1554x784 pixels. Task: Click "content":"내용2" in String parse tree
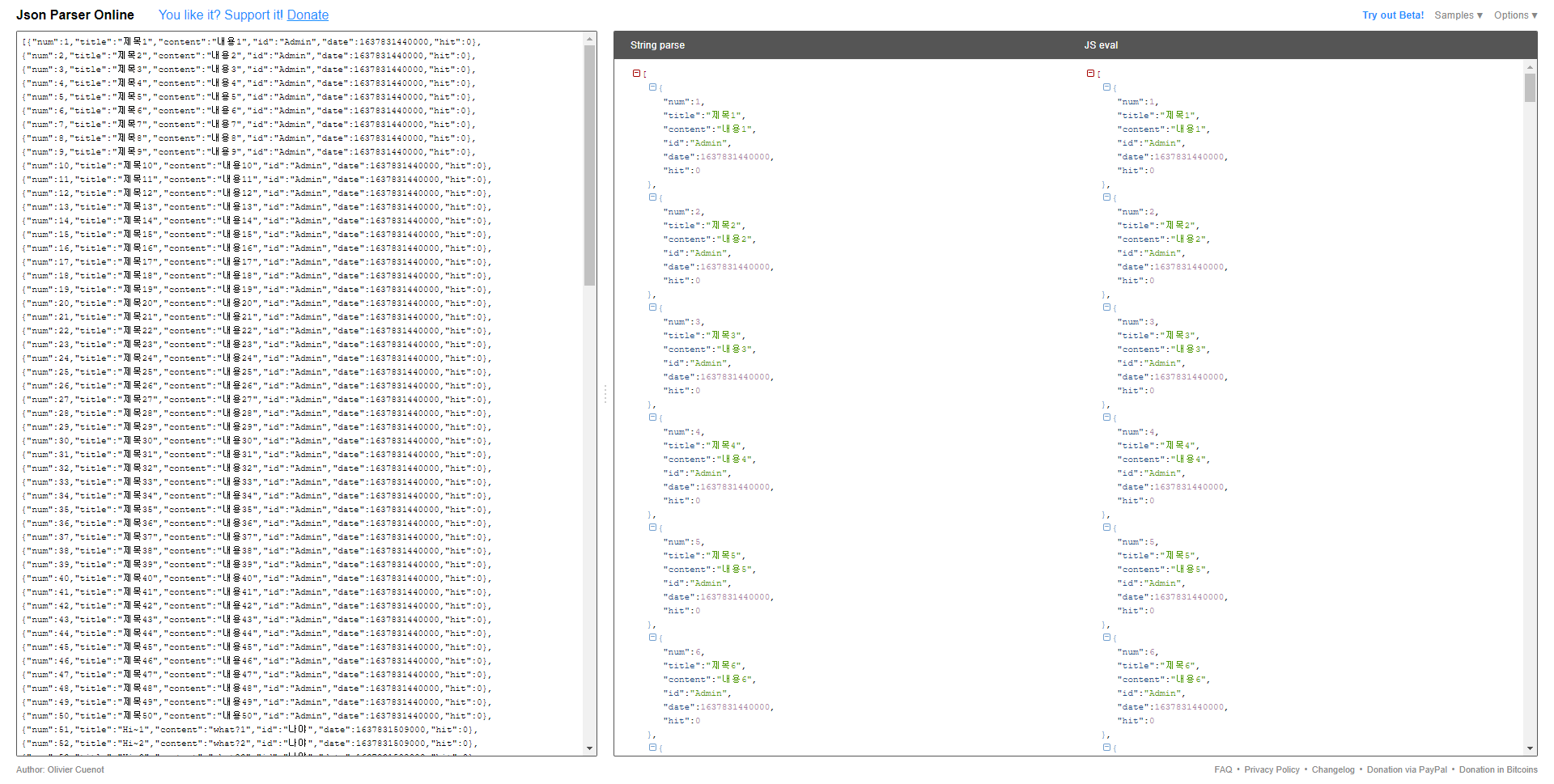pos(710,239)
